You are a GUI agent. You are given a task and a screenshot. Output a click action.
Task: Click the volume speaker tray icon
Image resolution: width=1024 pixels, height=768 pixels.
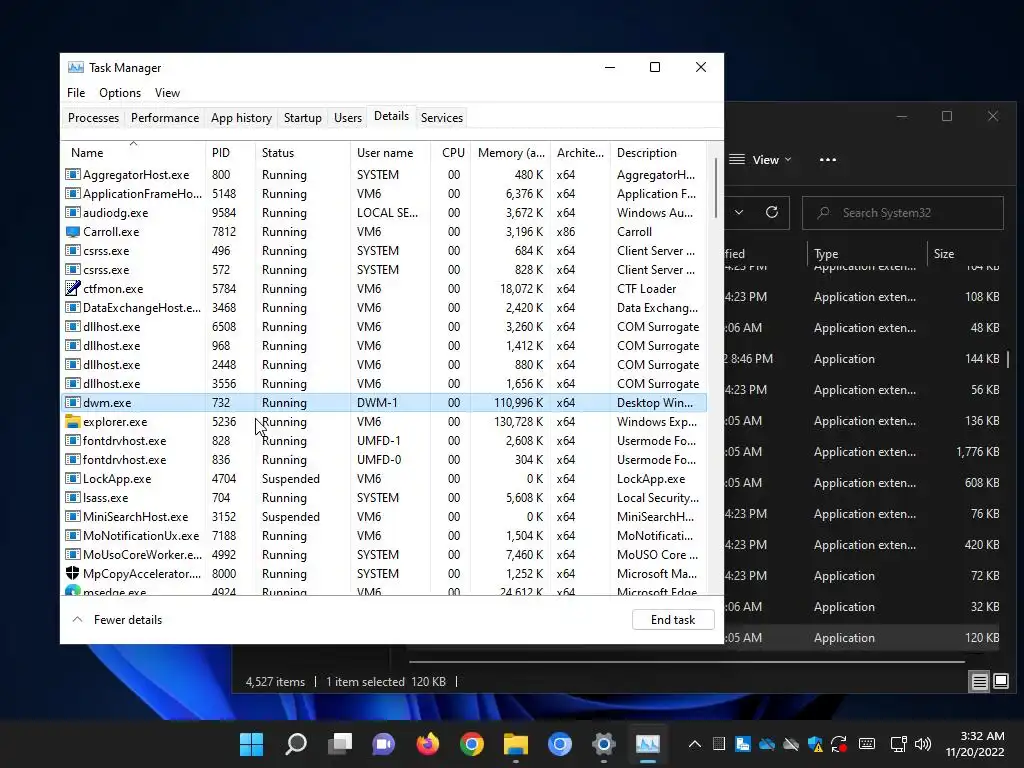[923, 744]
